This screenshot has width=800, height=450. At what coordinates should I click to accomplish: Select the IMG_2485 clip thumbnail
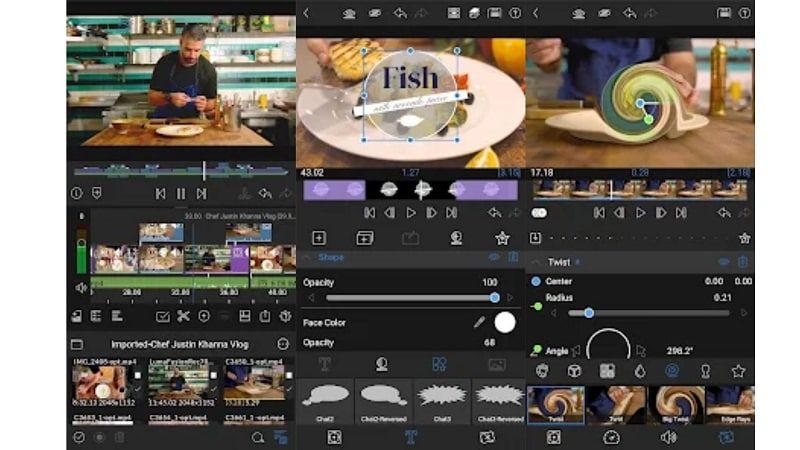(x=101, y=383)
